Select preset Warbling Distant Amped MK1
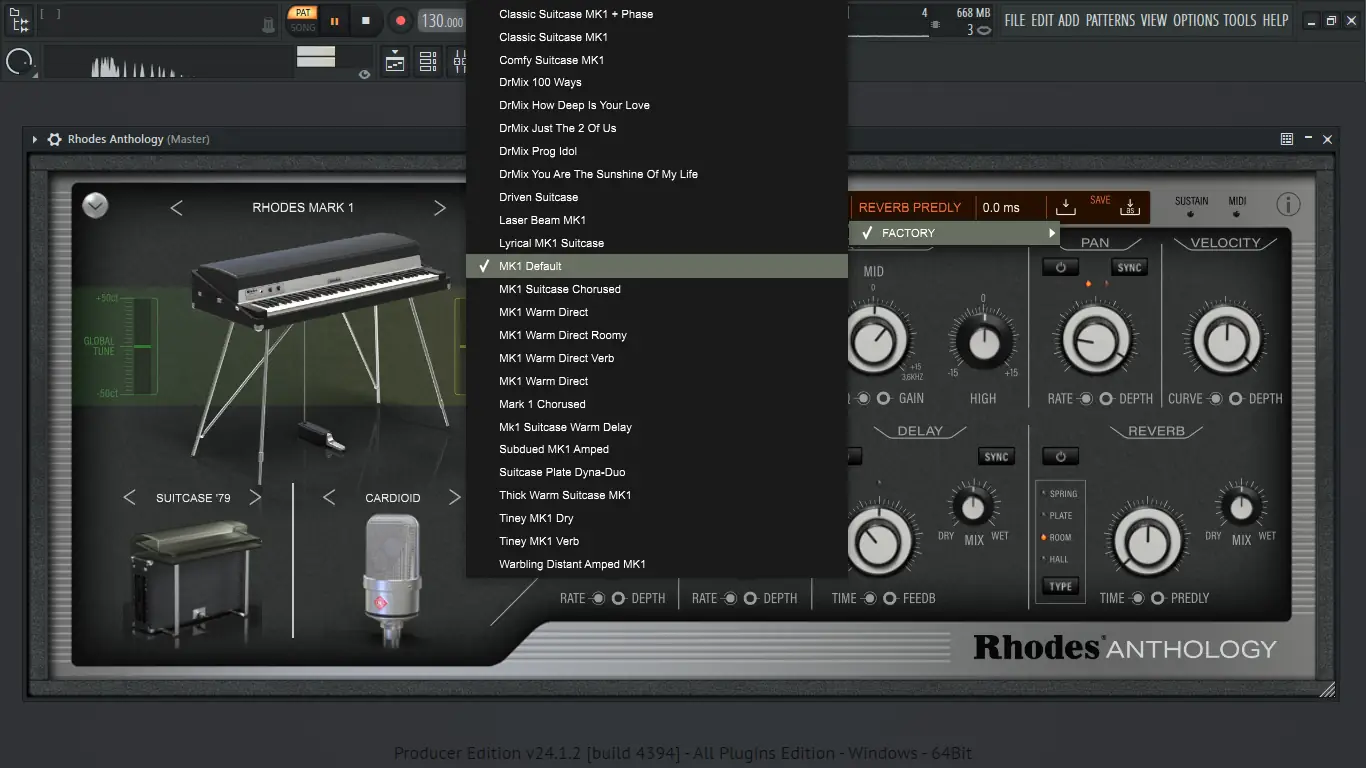 click(657, 564)
